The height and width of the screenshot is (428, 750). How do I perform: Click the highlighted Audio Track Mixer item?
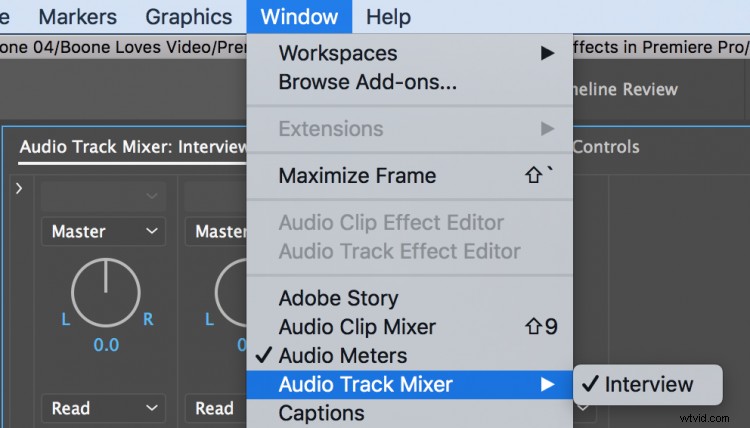pyautogui.click(x=410, y=384)
